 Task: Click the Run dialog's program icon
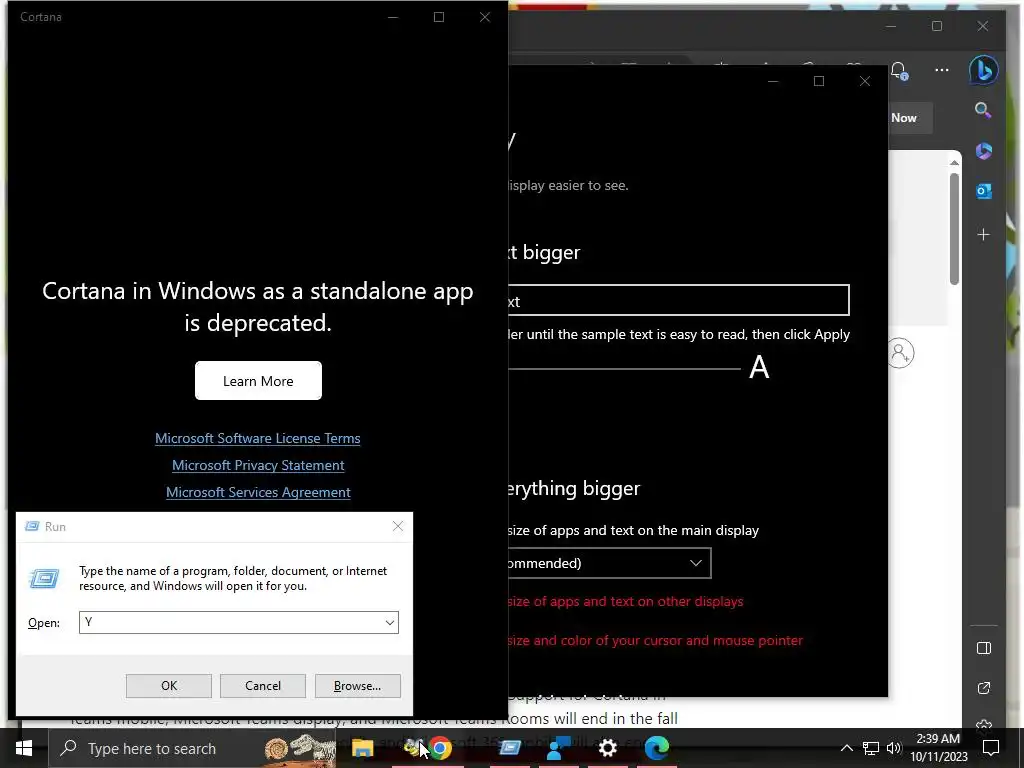[44, 579]
